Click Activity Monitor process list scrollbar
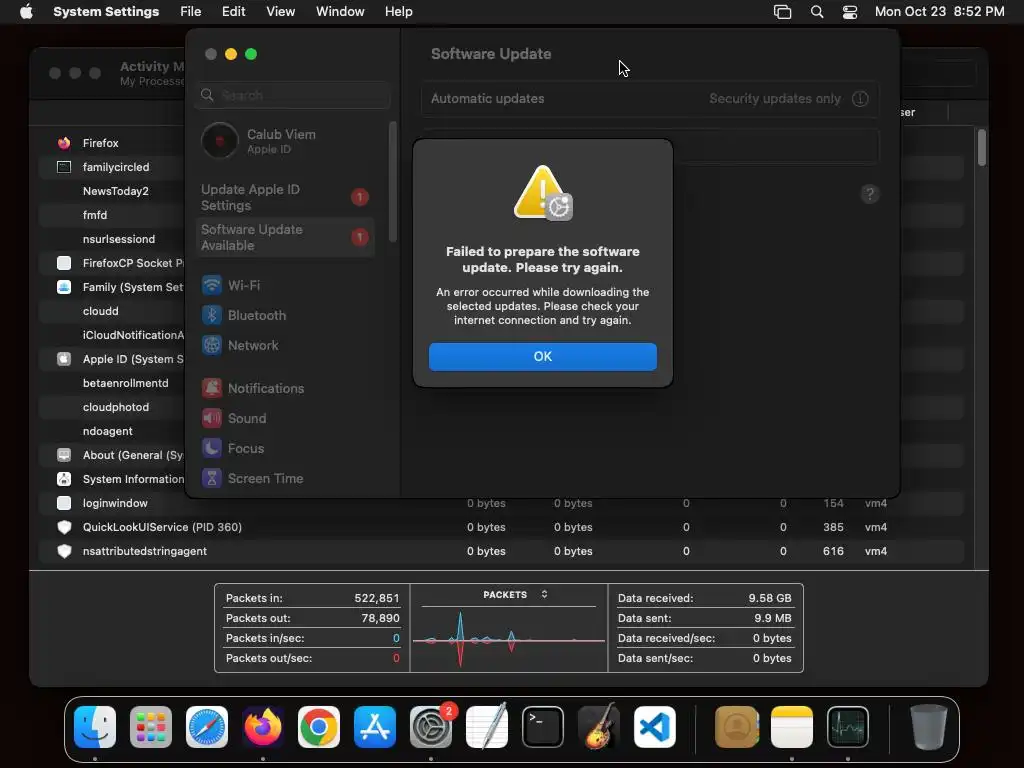This screenshot has width=1024, height=768. tap(982, 148)
